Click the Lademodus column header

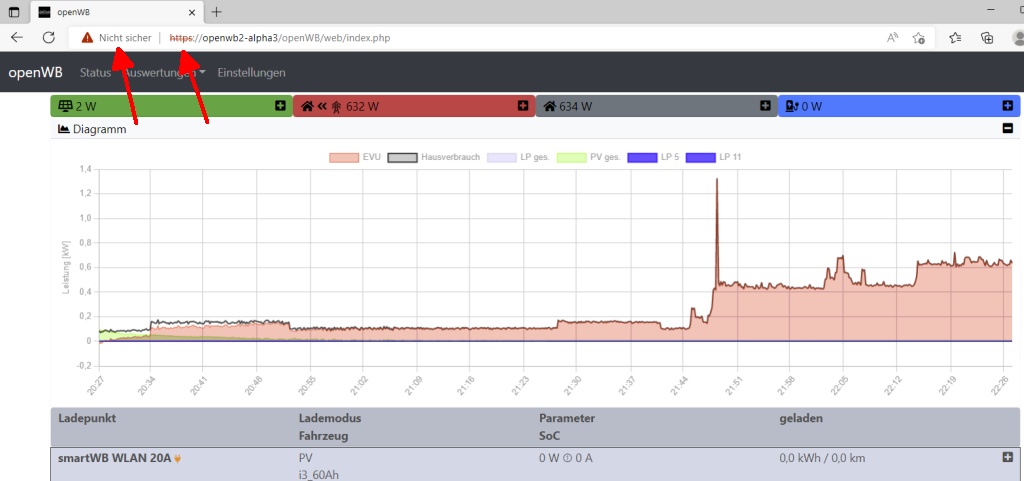click(x=330, y=418)
